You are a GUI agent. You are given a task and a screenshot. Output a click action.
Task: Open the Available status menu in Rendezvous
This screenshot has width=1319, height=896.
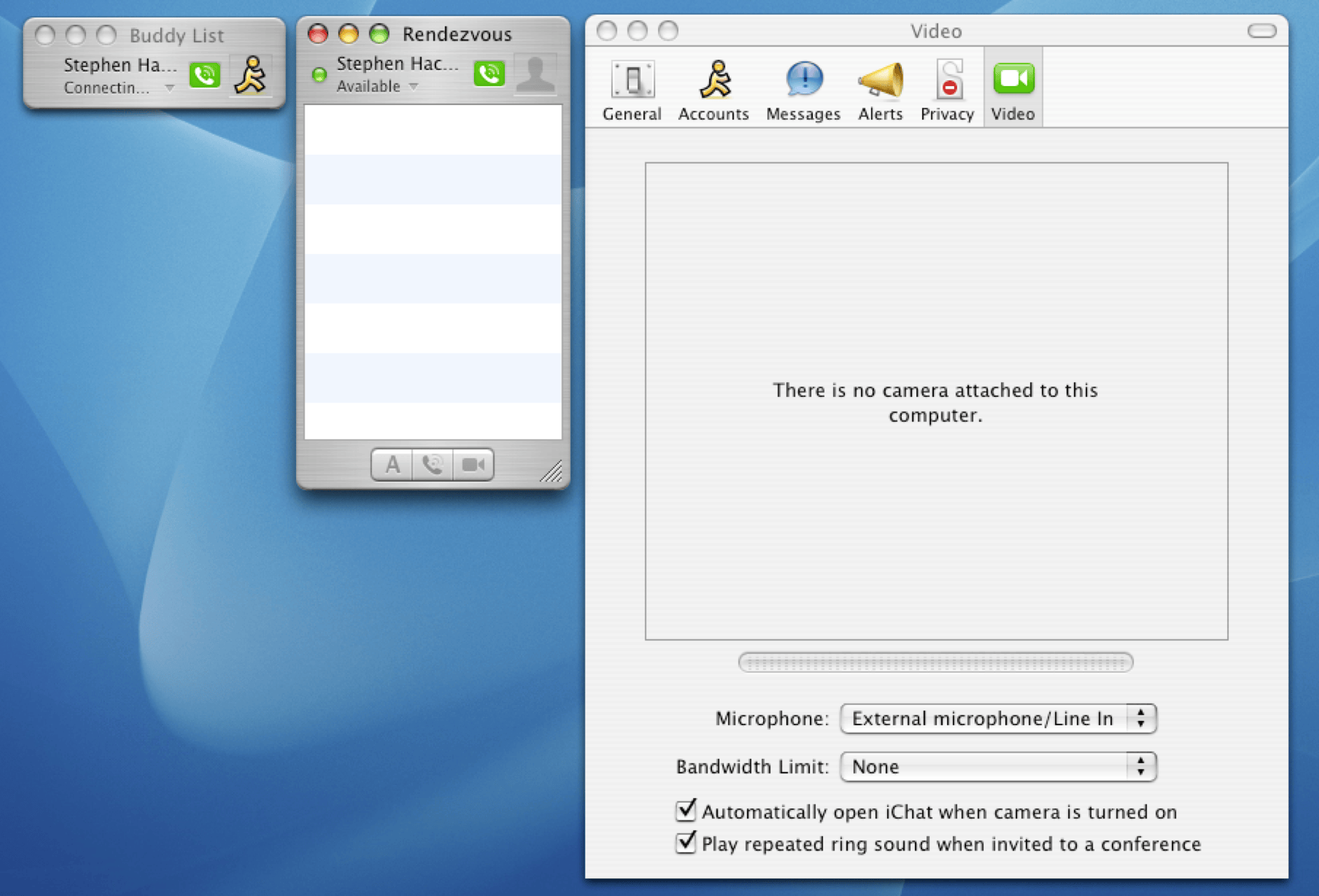coord(377,86)
